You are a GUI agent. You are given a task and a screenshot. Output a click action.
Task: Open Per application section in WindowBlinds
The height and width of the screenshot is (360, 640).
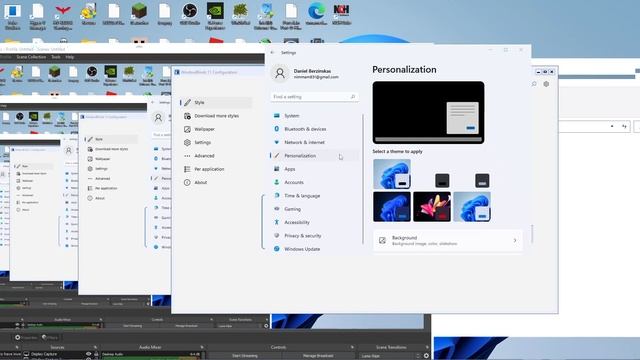[x=216, y=169]
